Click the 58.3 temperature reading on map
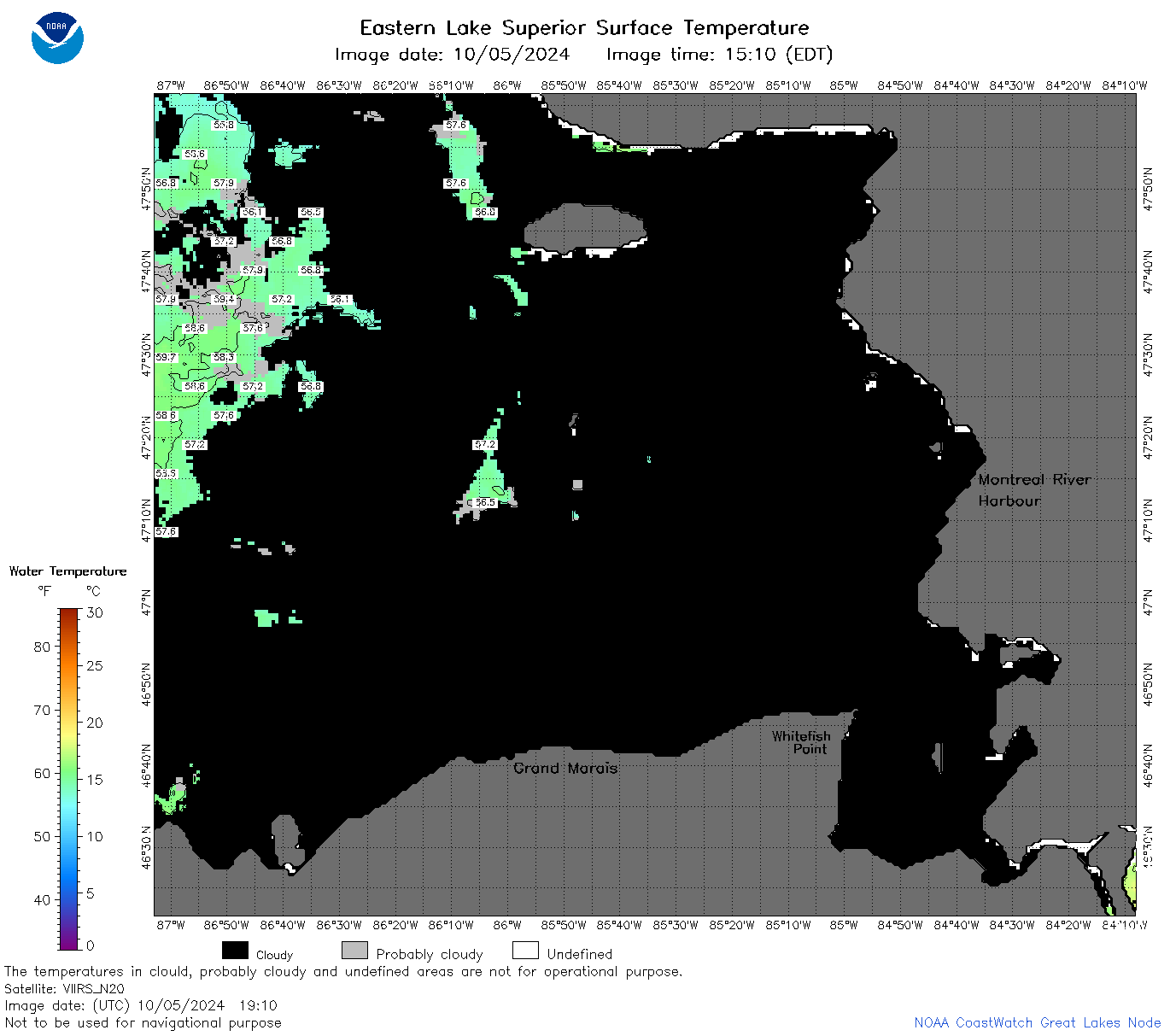This screenshot has height=1036, width=1170. (x=224, y=357)
